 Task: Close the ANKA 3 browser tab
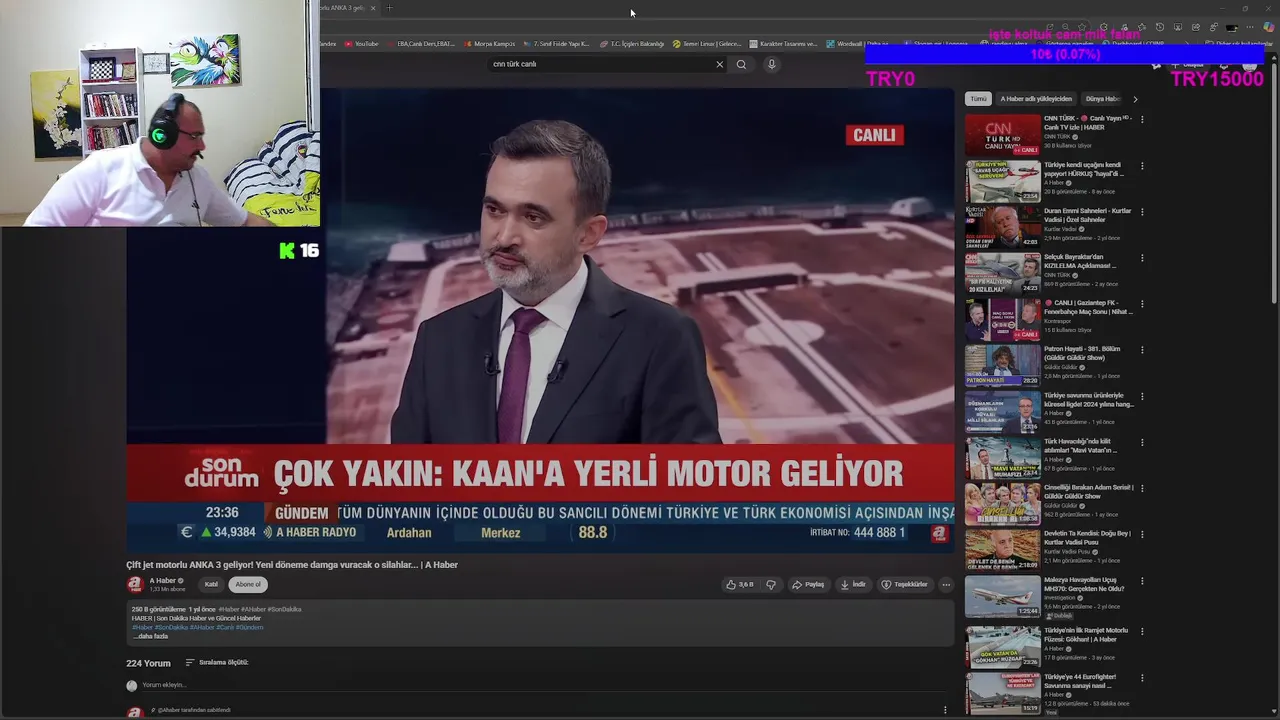(x=373, y=8)
